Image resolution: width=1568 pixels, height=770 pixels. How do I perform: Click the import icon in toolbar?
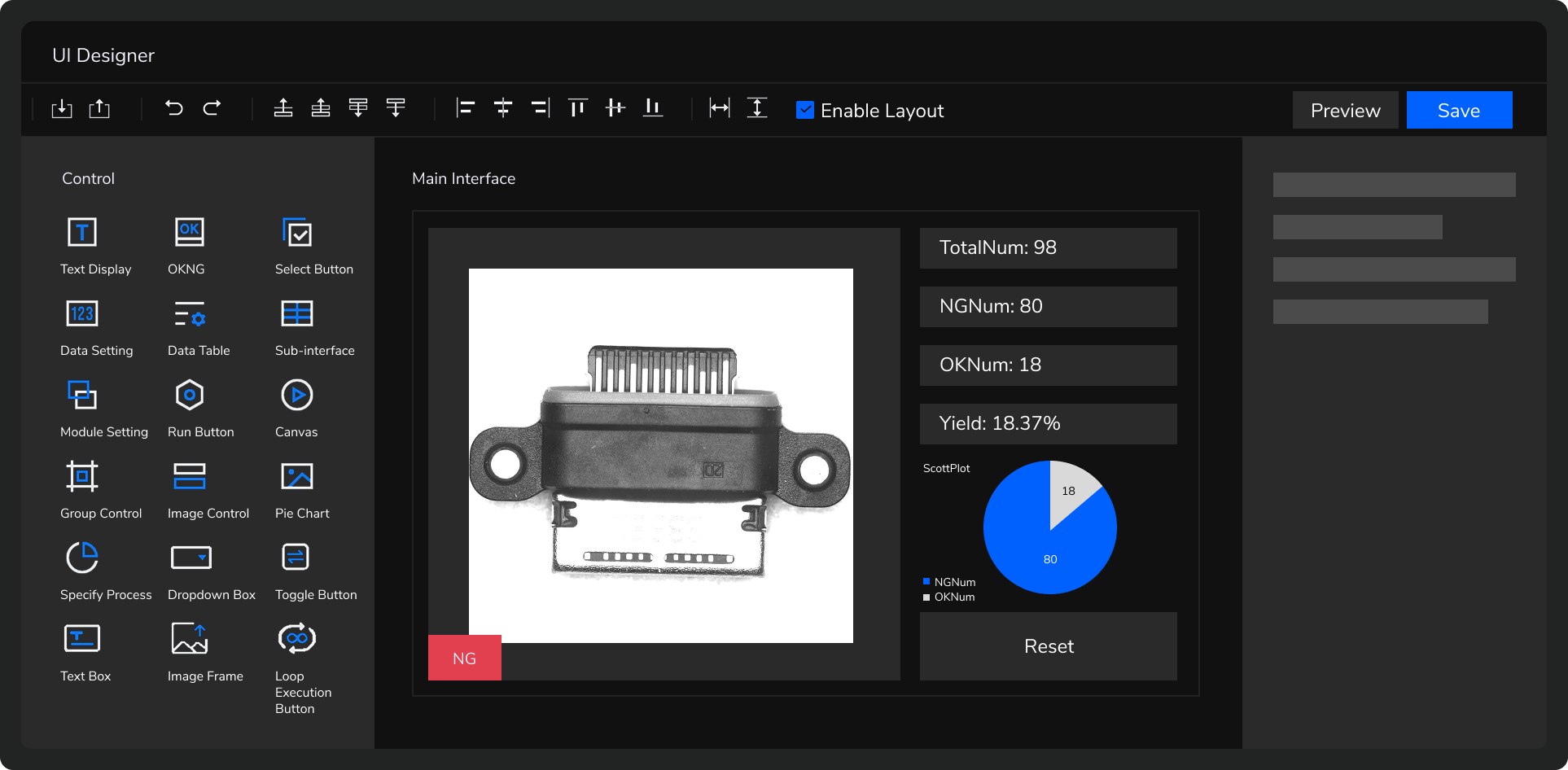[x=62, y=108]
